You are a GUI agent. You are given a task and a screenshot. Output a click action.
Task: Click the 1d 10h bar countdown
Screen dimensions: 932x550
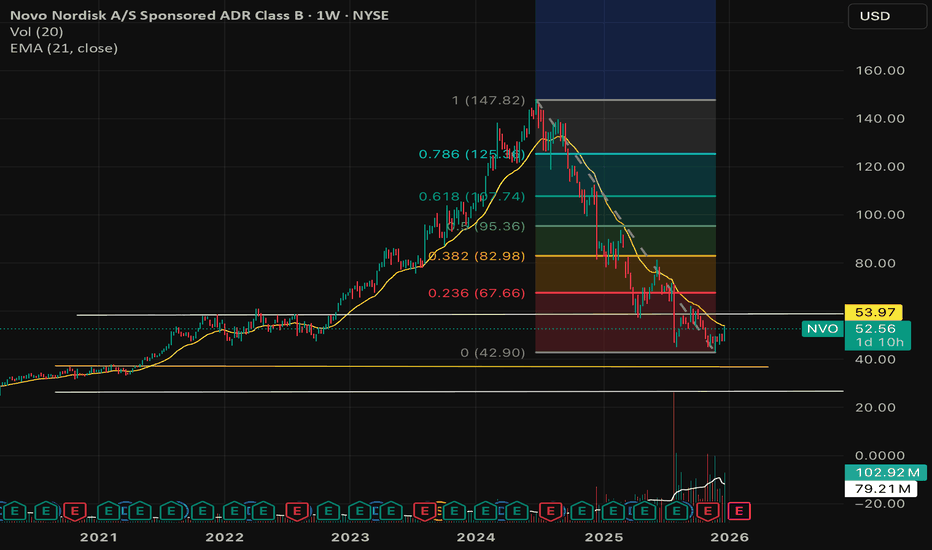tap(878, 342)
